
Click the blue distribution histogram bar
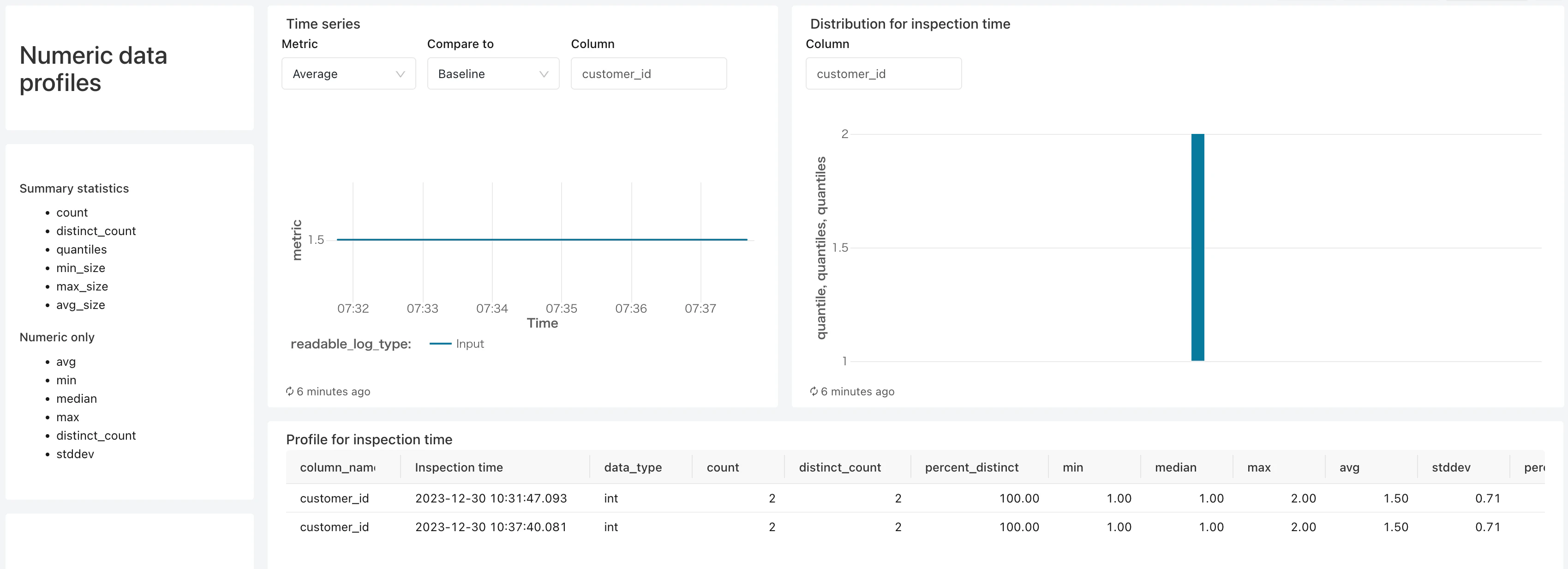[x=1197, y=247]
